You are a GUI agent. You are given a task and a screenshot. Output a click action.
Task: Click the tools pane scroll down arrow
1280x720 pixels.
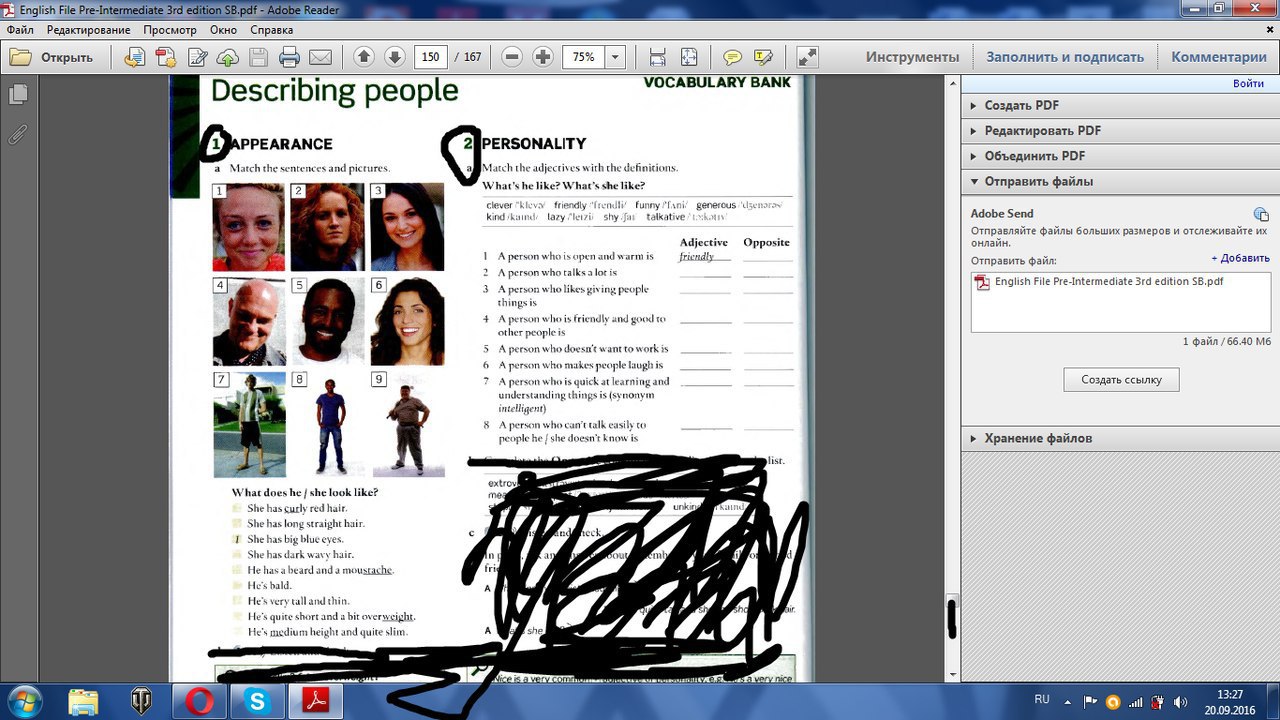tap(952, 675)
